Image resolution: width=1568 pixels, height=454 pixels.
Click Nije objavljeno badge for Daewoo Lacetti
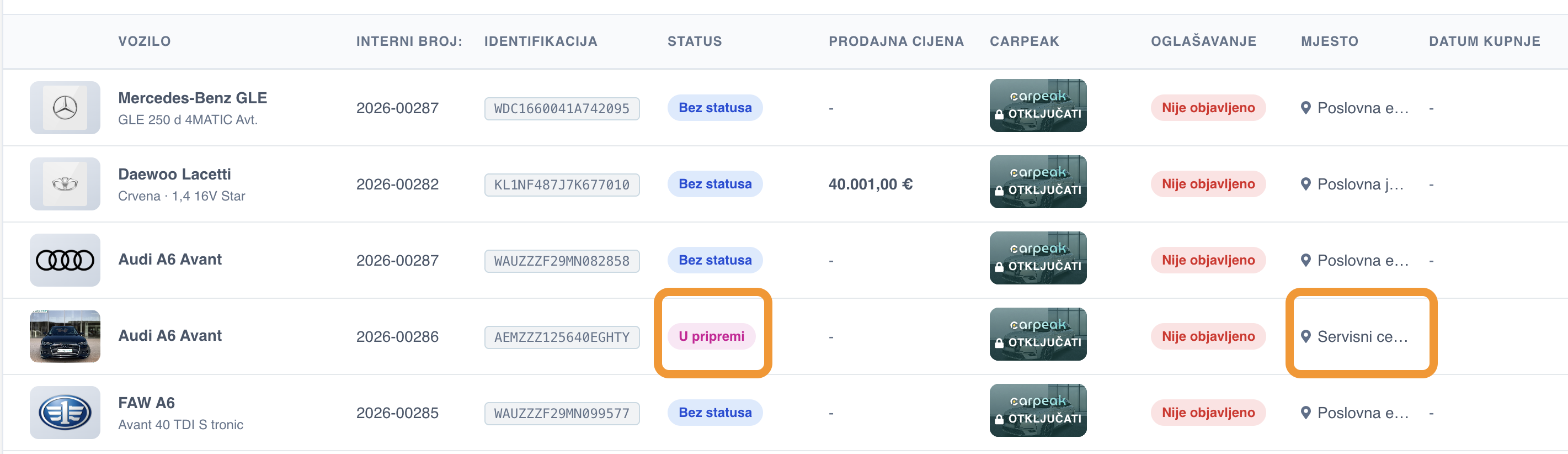[1208, 184]
